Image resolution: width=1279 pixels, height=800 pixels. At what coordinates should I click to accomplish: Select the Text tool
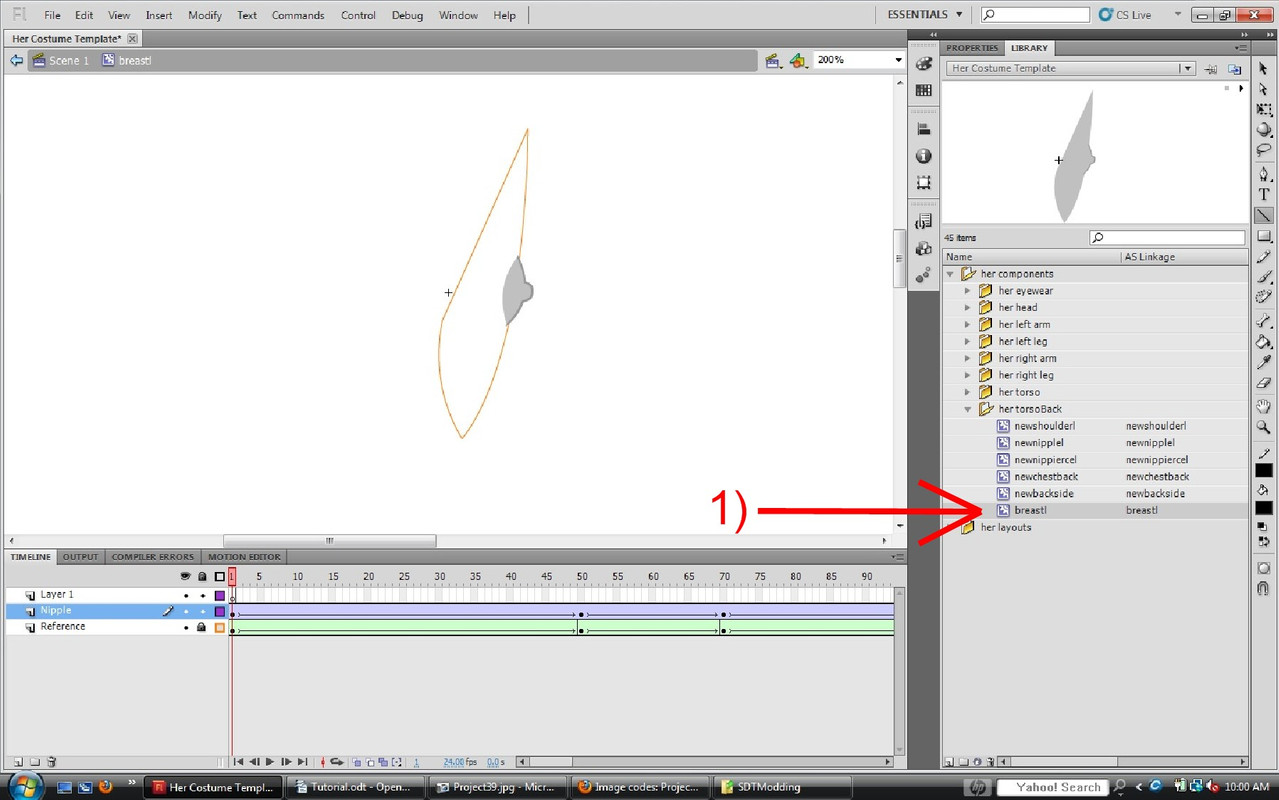point(1264,194)
